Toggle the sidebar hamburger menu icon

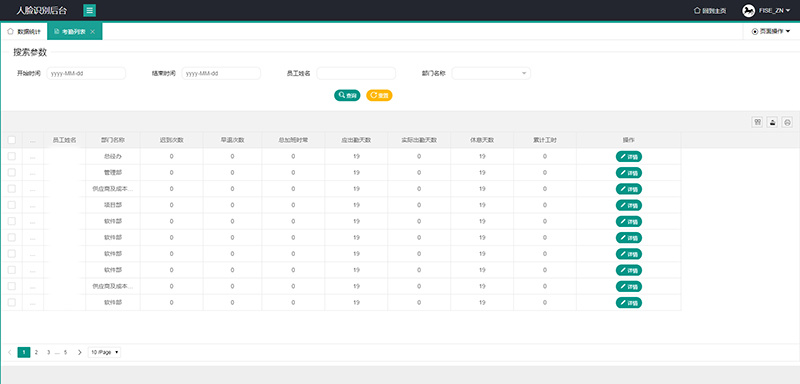tap(89, 10)
